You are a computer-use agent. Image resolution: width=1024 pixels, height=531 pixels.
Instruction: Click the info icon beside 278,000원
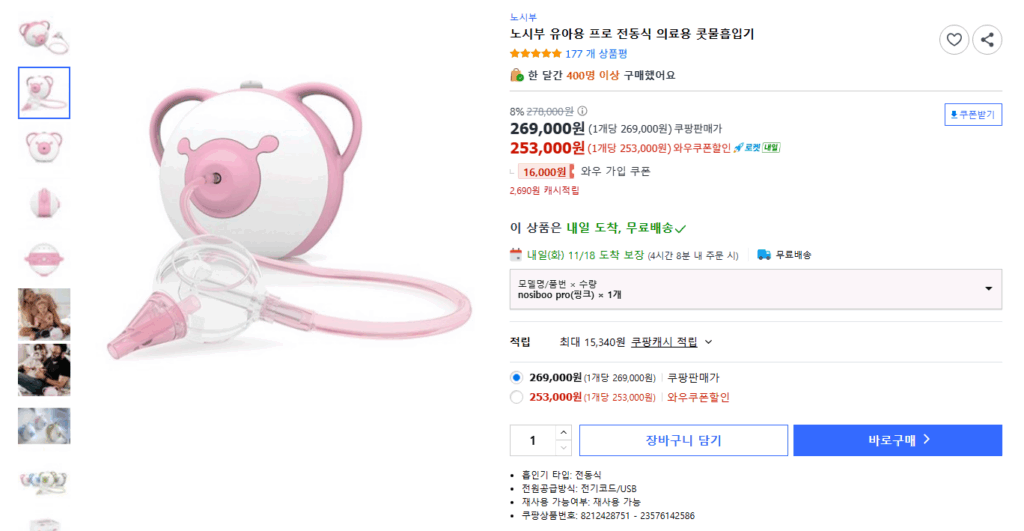click(583, 111)
